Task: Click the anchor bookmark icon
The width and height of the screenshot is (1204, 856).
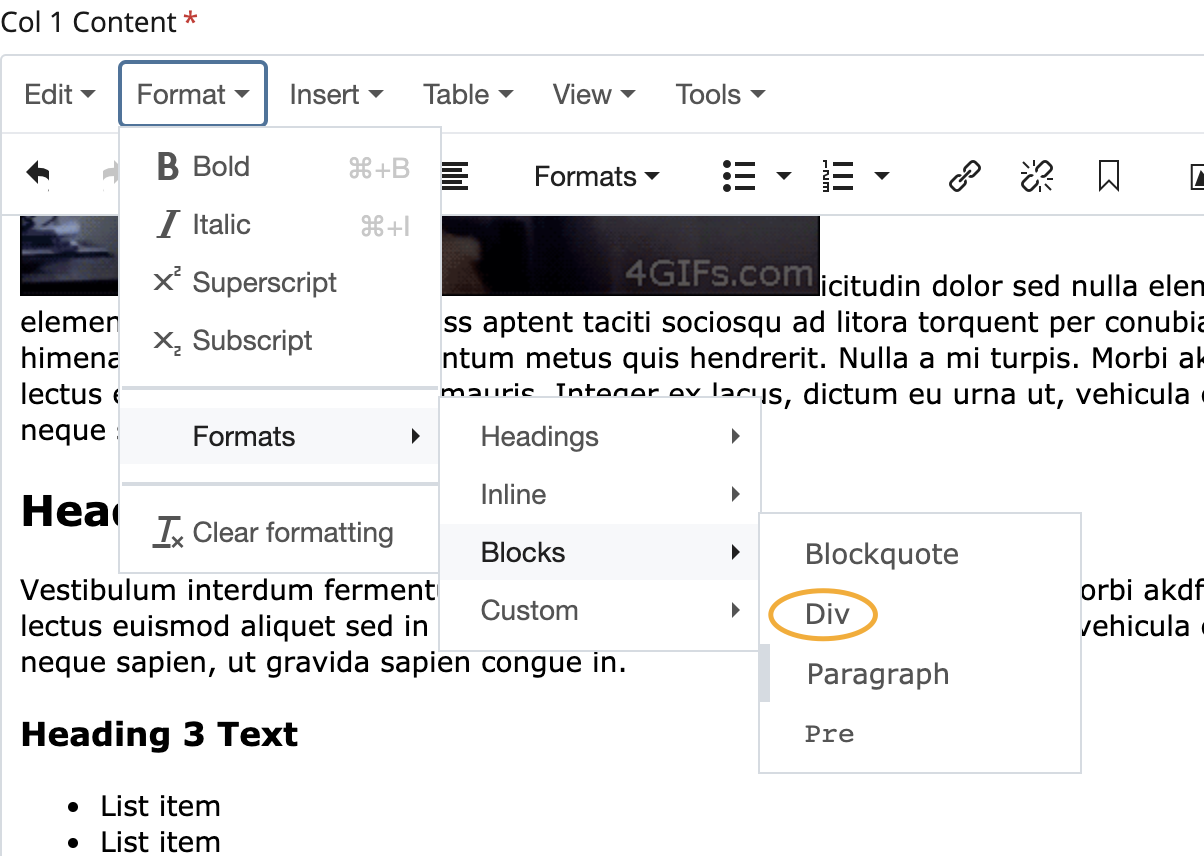Action: click(1108, 177)
